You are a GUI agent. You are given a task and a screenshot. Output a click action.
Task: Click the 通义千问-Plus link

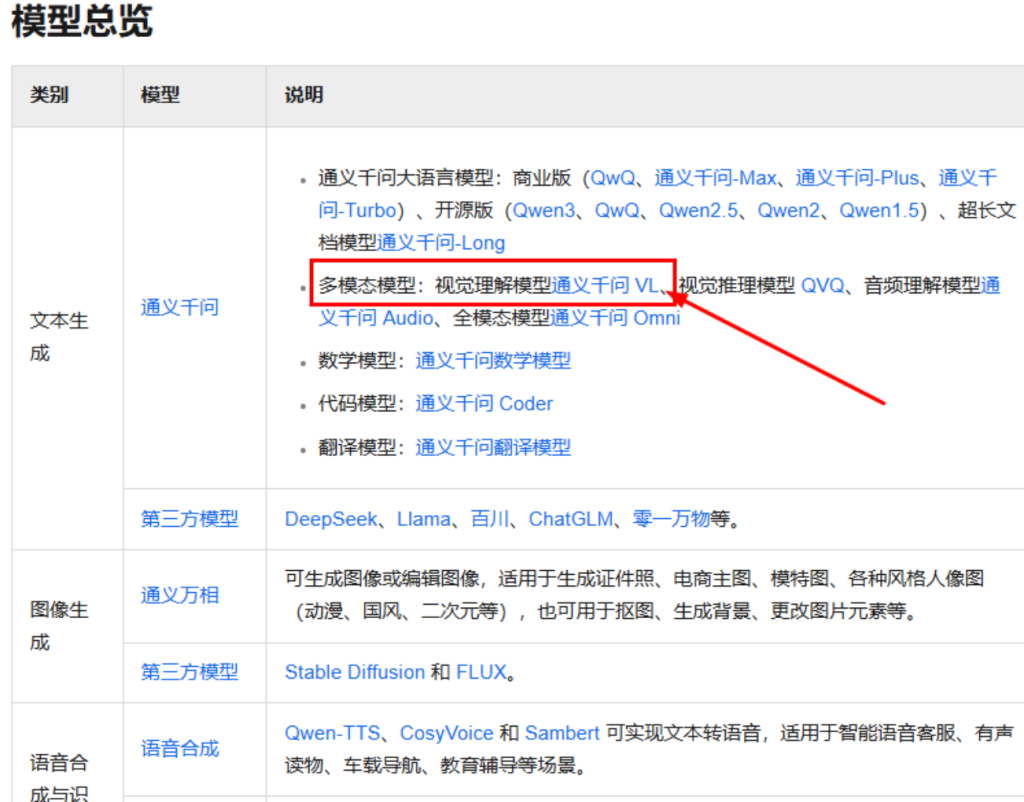[856, 178]
